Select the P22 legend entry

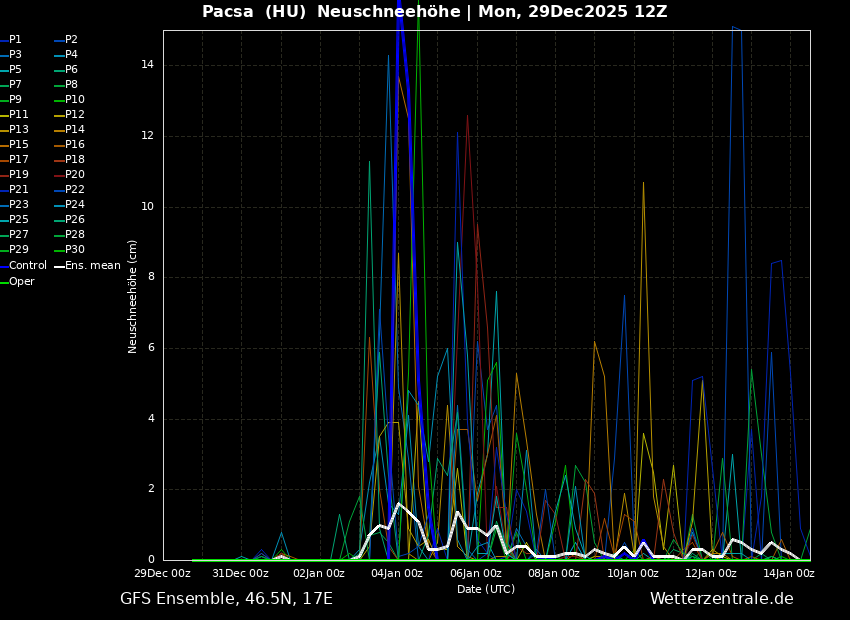pos(74,190)
